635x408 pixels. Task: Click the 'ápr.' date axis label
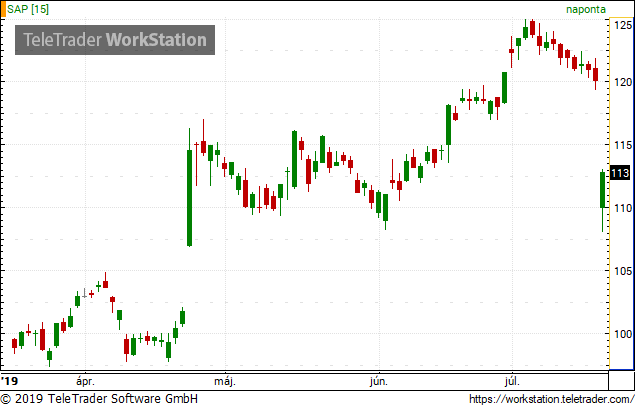coord(85,381)
